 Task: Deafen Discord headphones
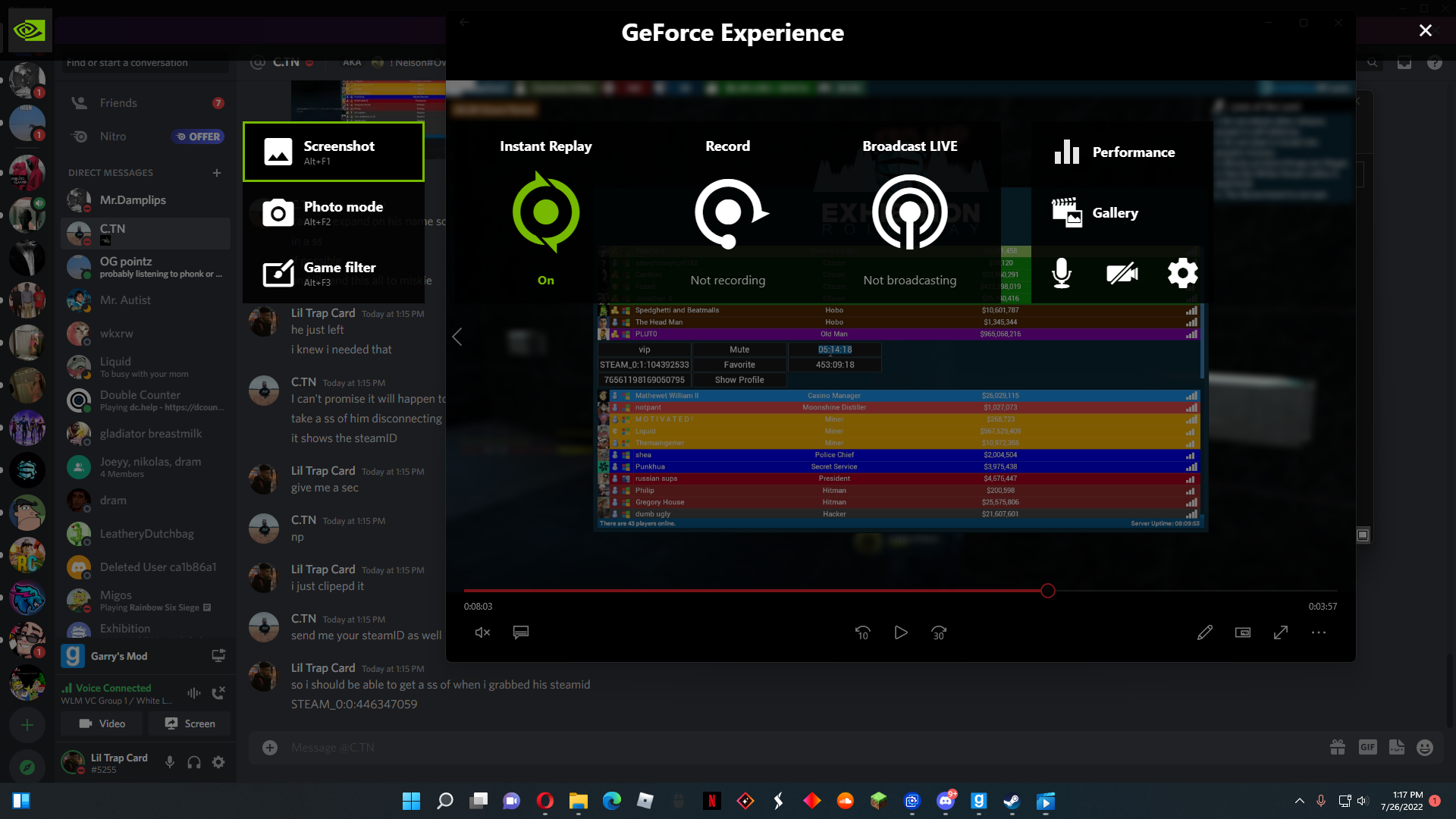(194, 763)
